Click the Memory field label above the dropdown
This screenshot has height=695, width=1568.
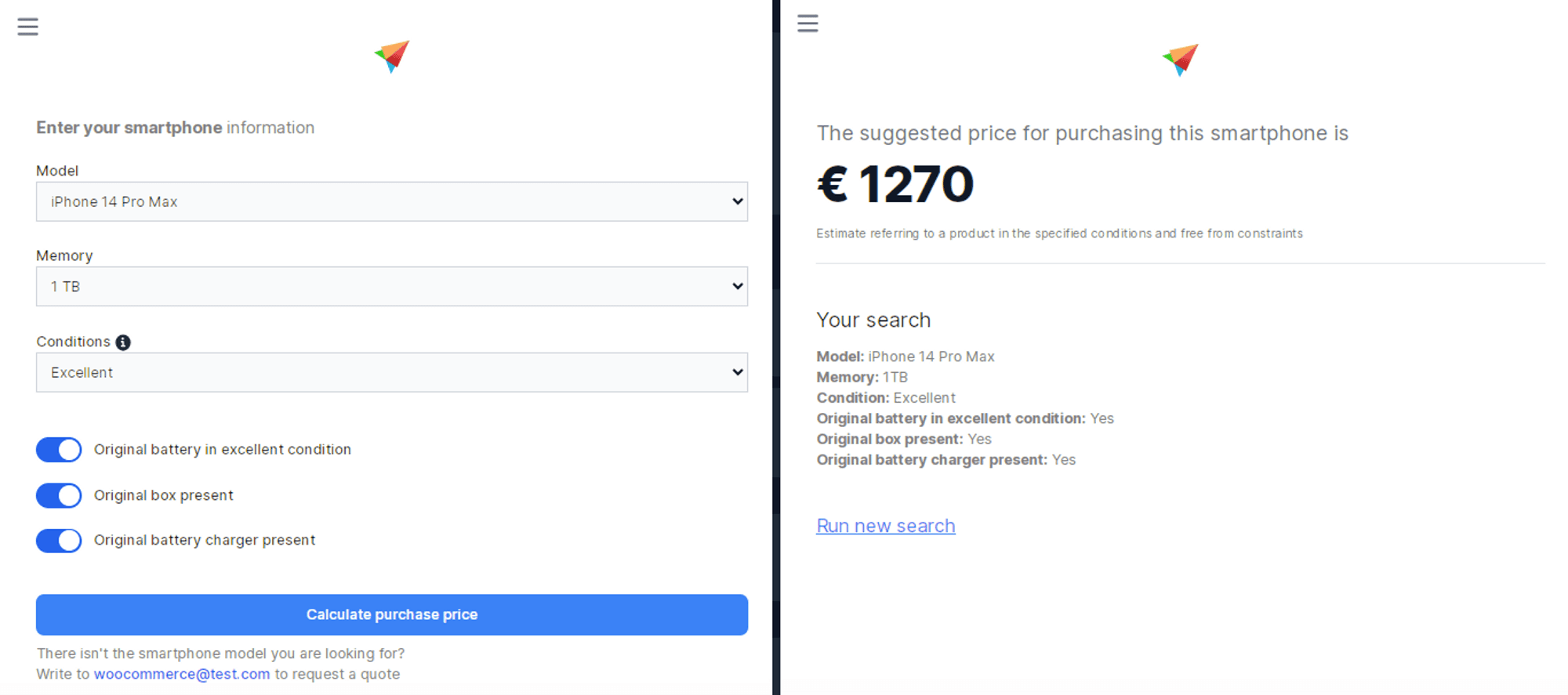64,255
